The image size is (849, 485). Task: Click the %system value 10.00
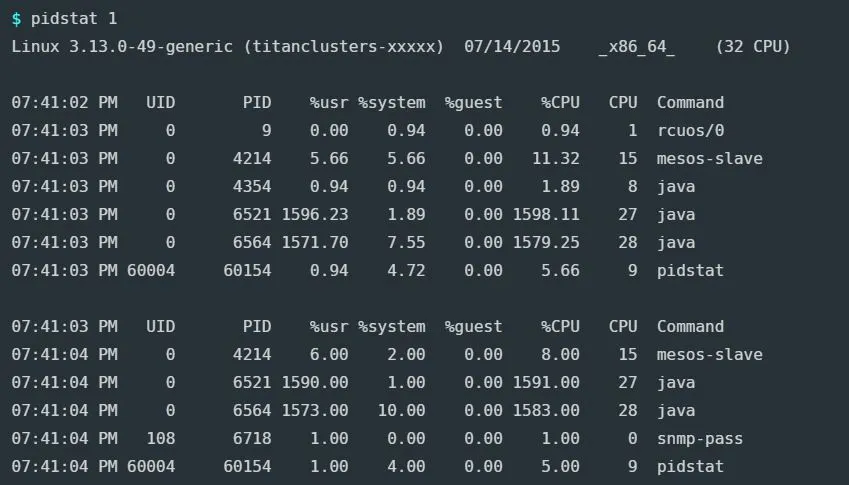tap(402, 410)
